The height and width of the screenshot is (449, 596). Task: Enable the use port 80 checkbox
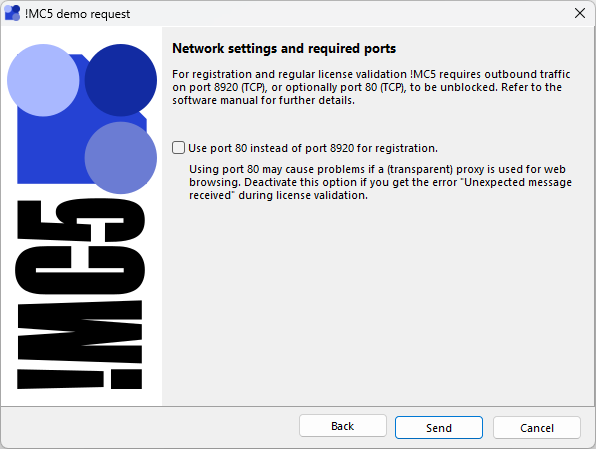pos(178,148)
